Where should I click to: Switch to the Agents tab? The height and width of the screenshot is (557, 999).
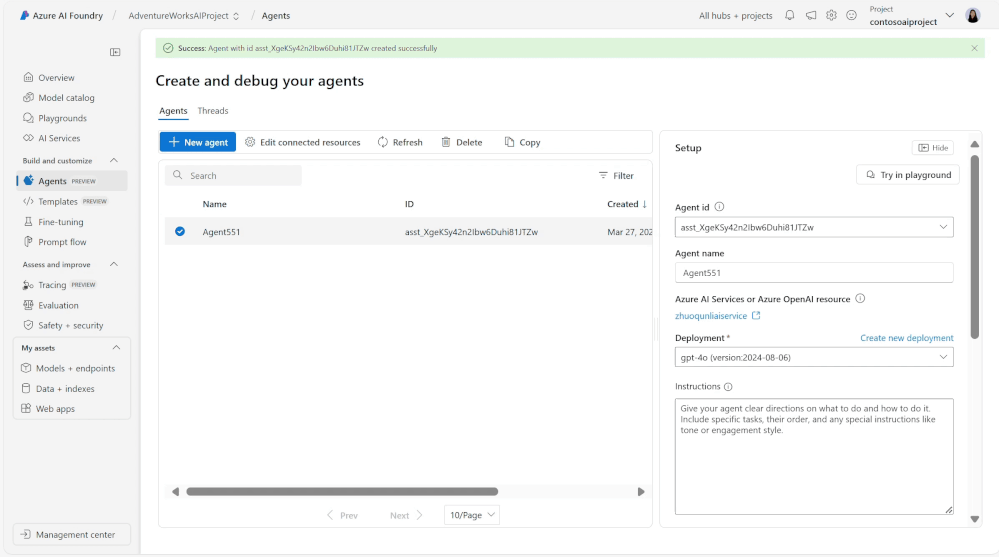[x=173, y=111]
